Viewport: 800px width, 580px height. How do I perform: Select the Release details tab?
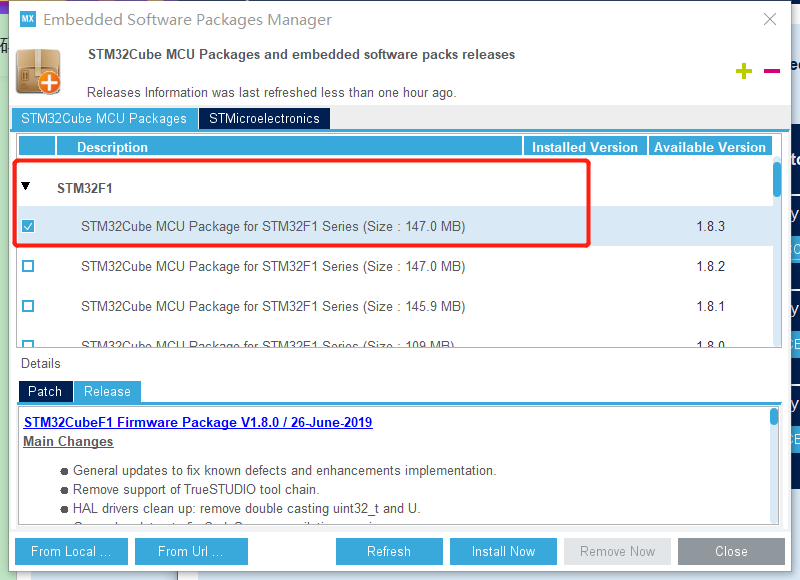click(x=107, y=391)
